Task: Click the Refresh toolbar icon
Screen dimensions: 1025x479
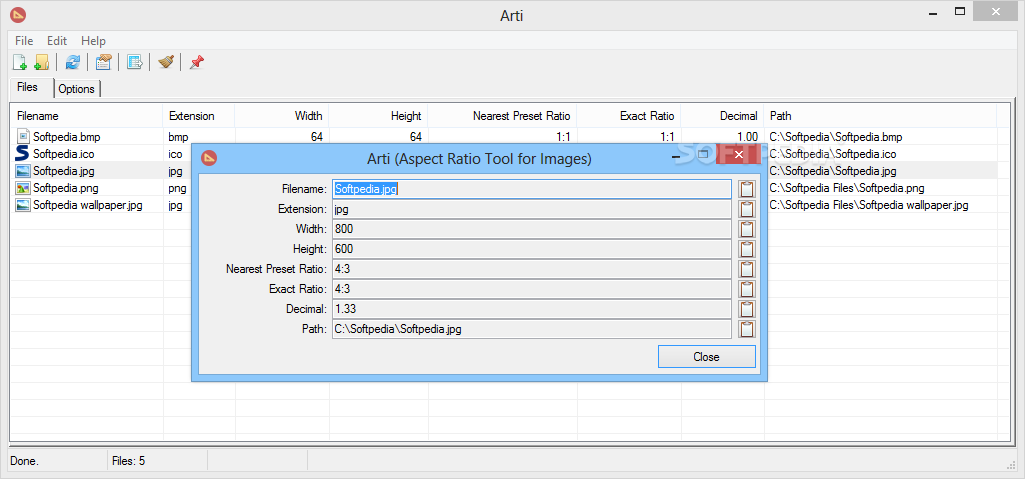Action: click(73, 62)
